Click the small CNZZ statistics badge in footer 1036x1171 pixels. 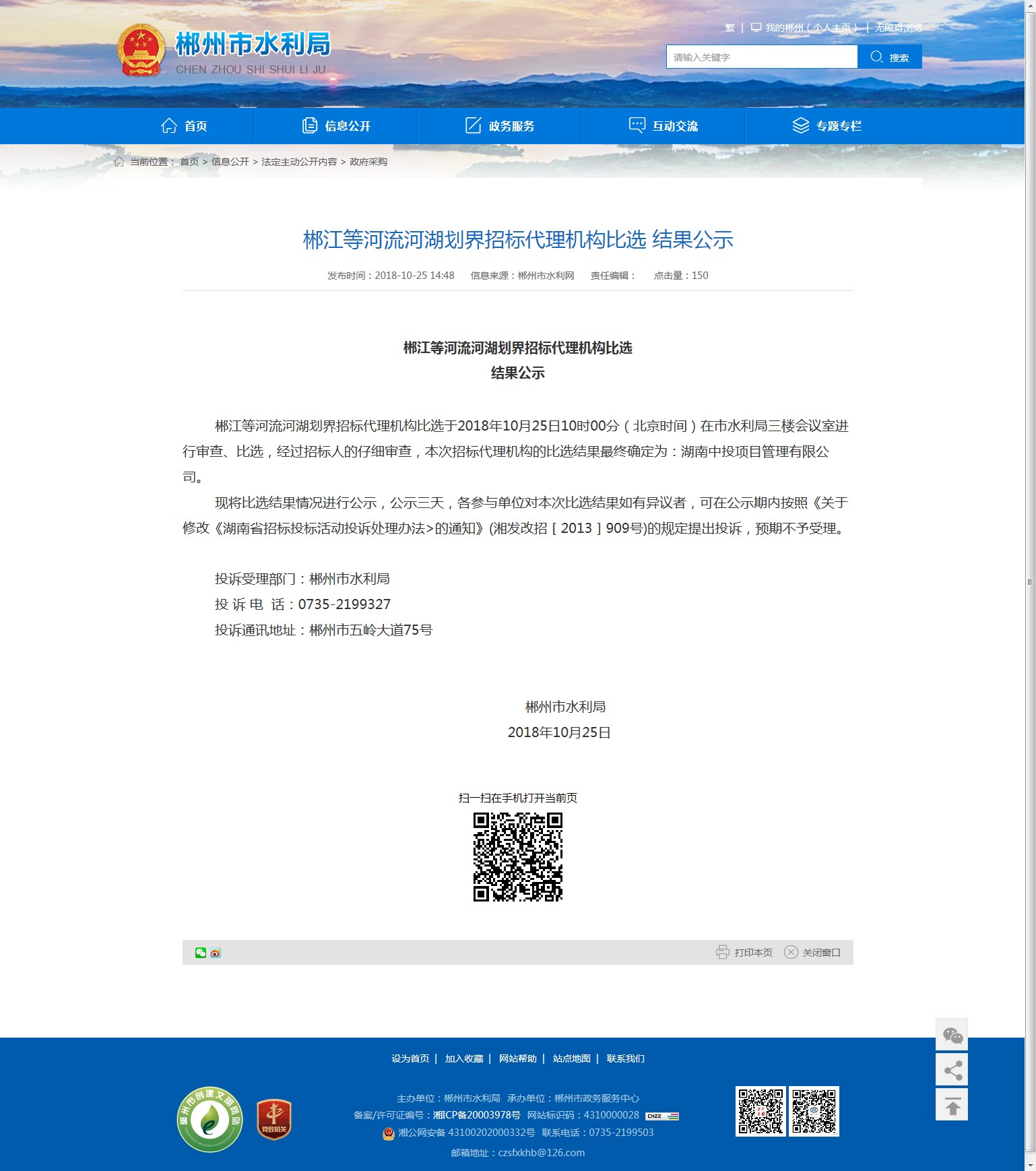(x=662, y=1116)
